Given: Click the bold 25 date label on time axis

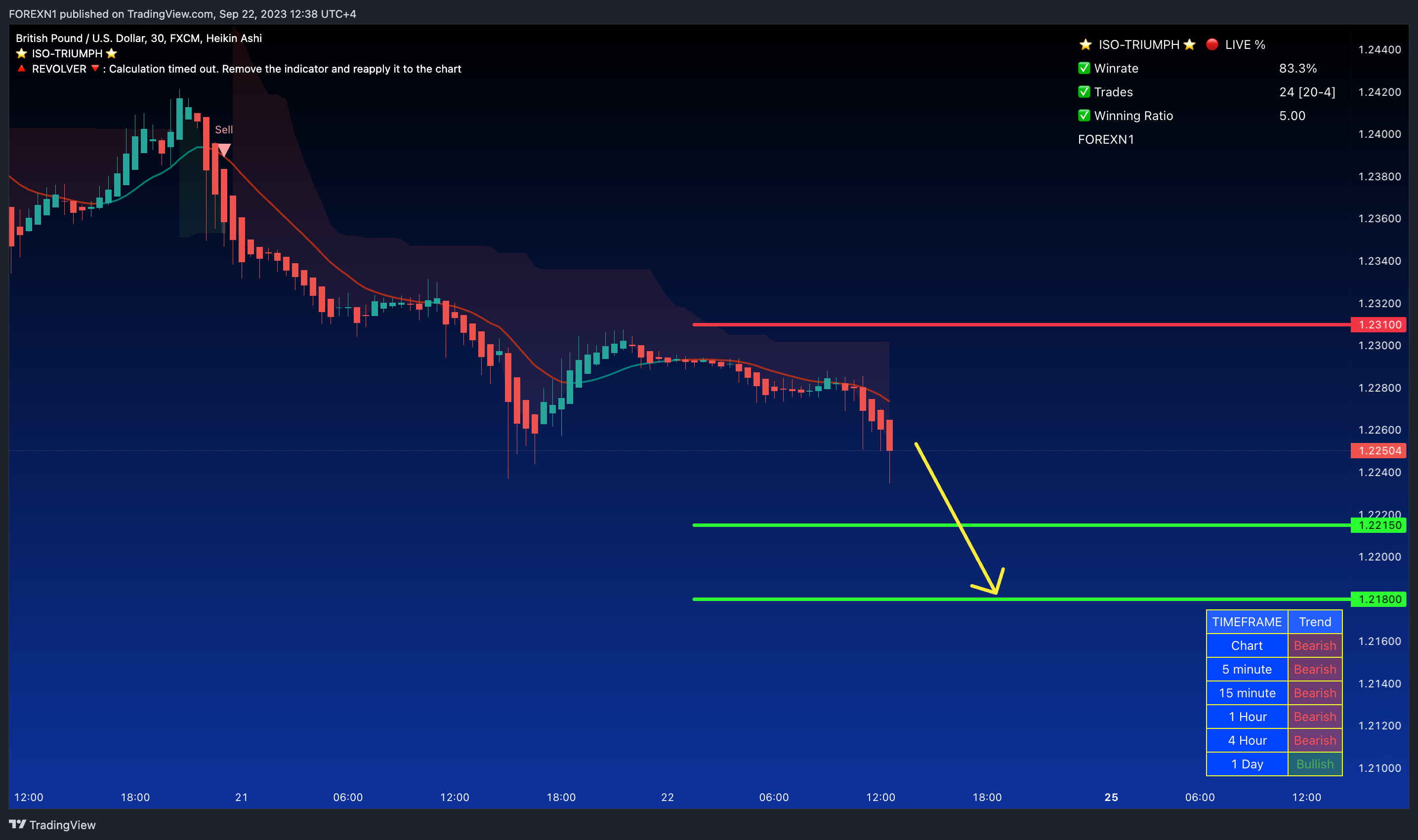Looking at the screenshot, I should click(x=1111, y=798).
